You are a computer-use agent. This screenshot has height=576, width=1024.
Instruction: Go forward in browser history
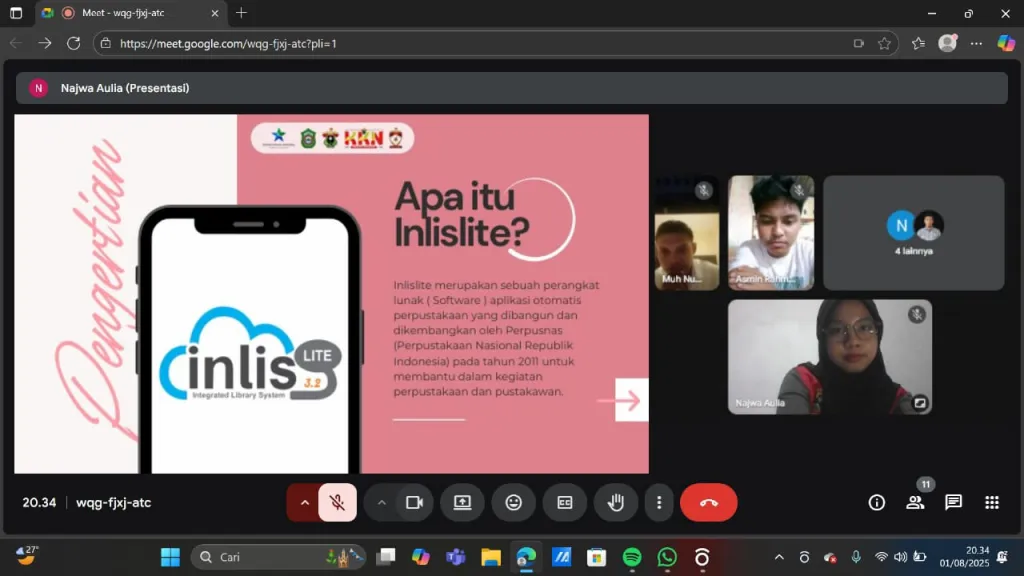[x=44, y=44]
